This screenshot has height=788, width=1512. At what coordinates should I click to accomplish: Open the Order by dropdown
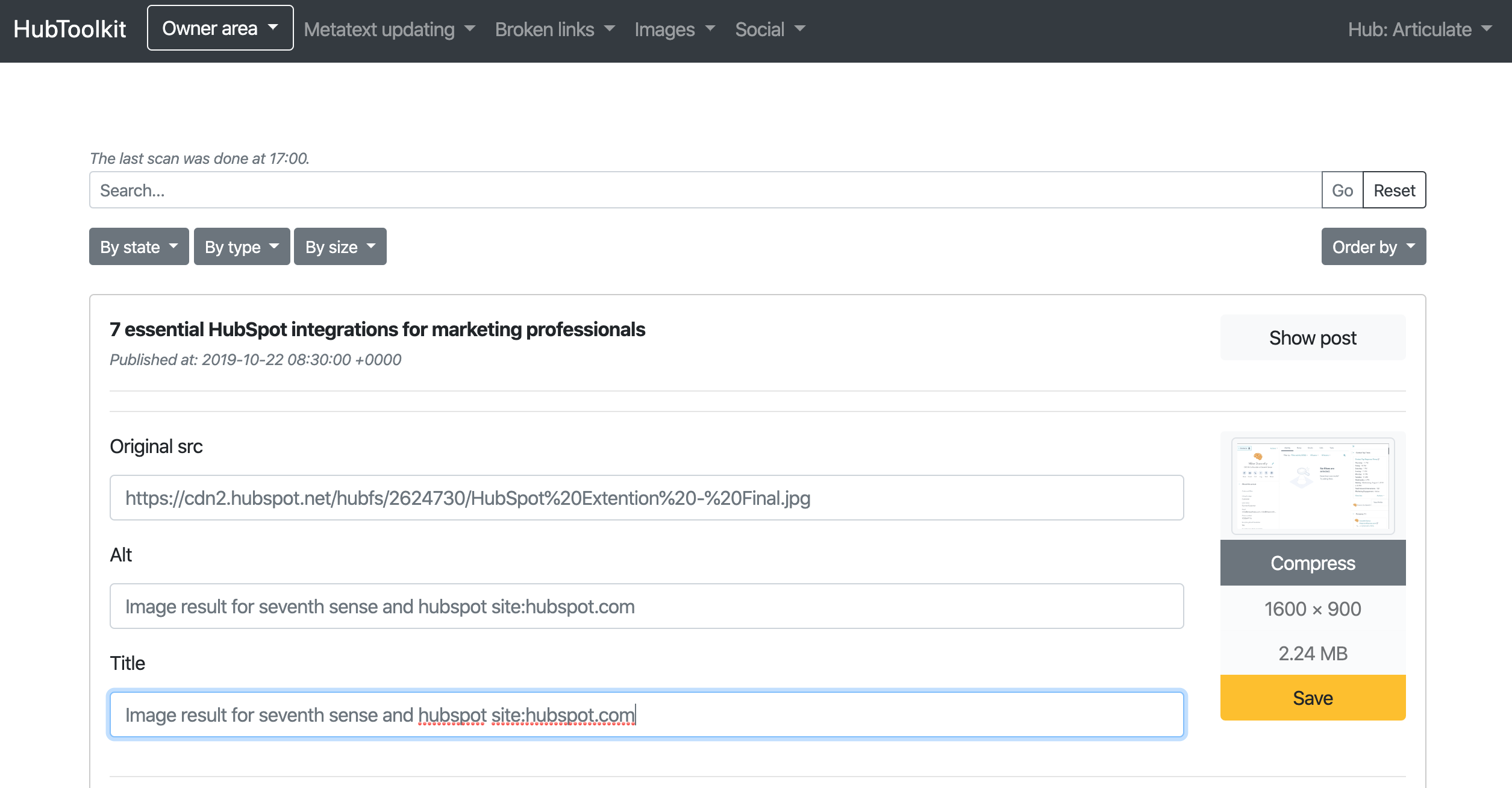1372,246
